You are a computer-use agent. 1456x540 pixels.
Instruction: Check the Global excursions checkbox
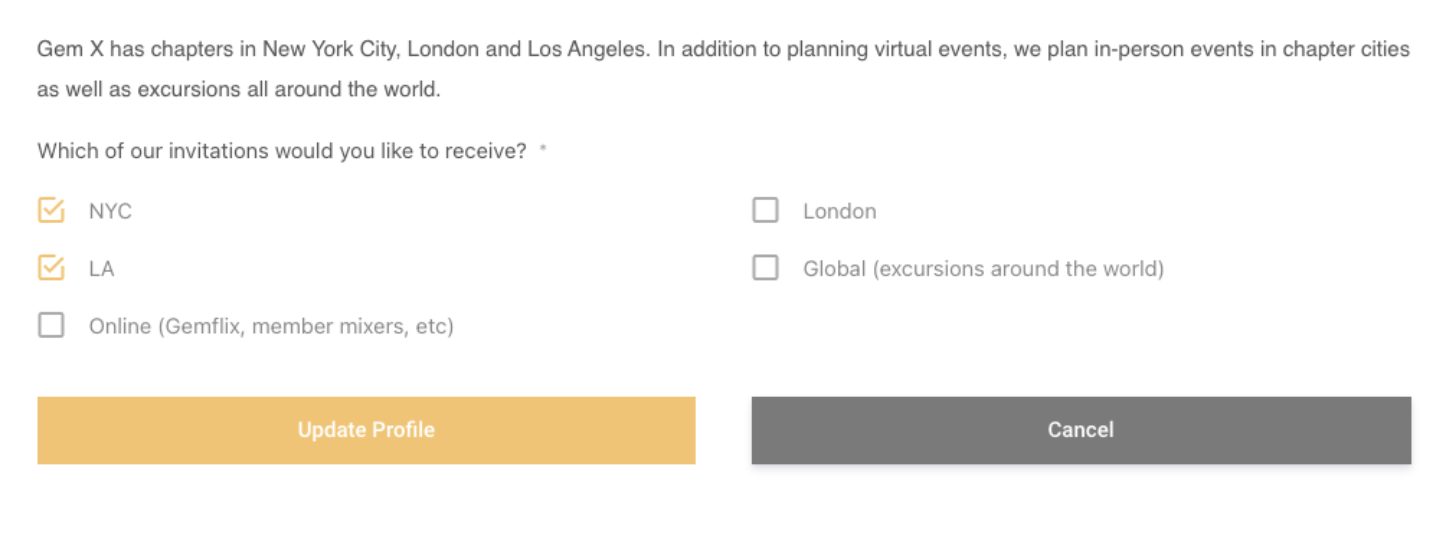pos(765,268)
